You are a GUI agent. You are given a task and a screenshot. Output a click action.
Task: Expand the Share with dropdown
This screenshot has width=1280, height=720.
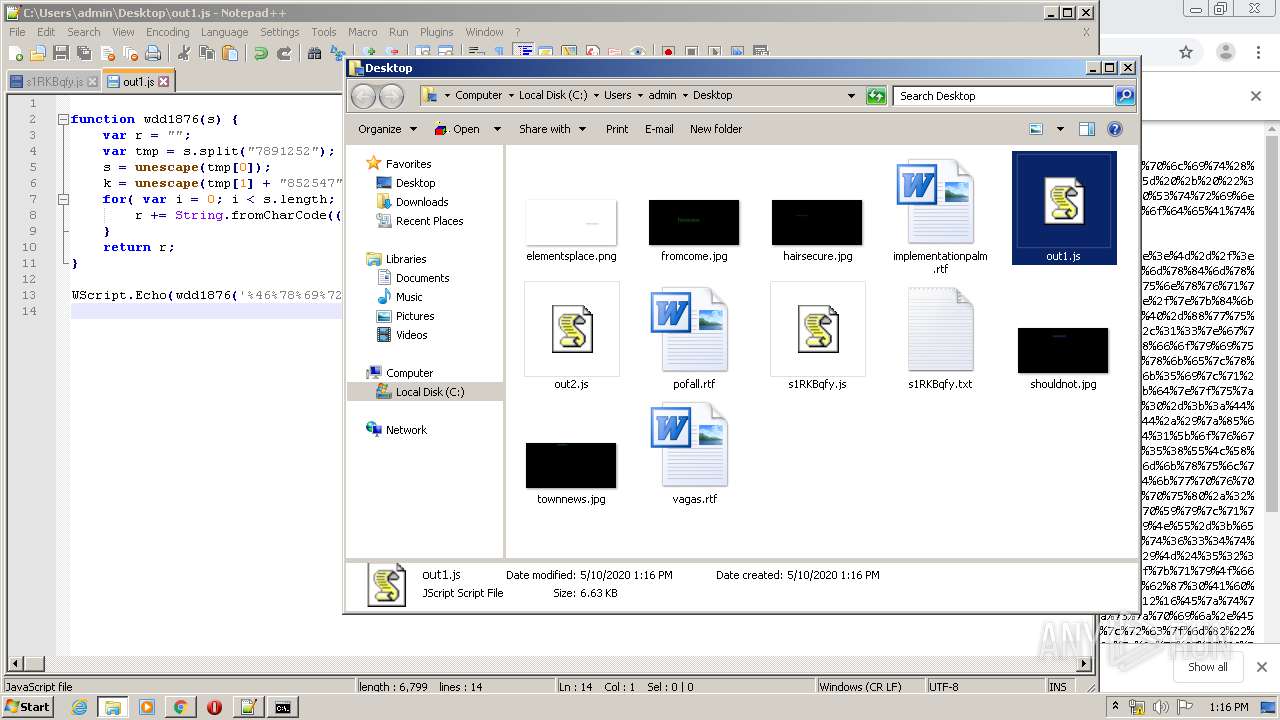551,129
